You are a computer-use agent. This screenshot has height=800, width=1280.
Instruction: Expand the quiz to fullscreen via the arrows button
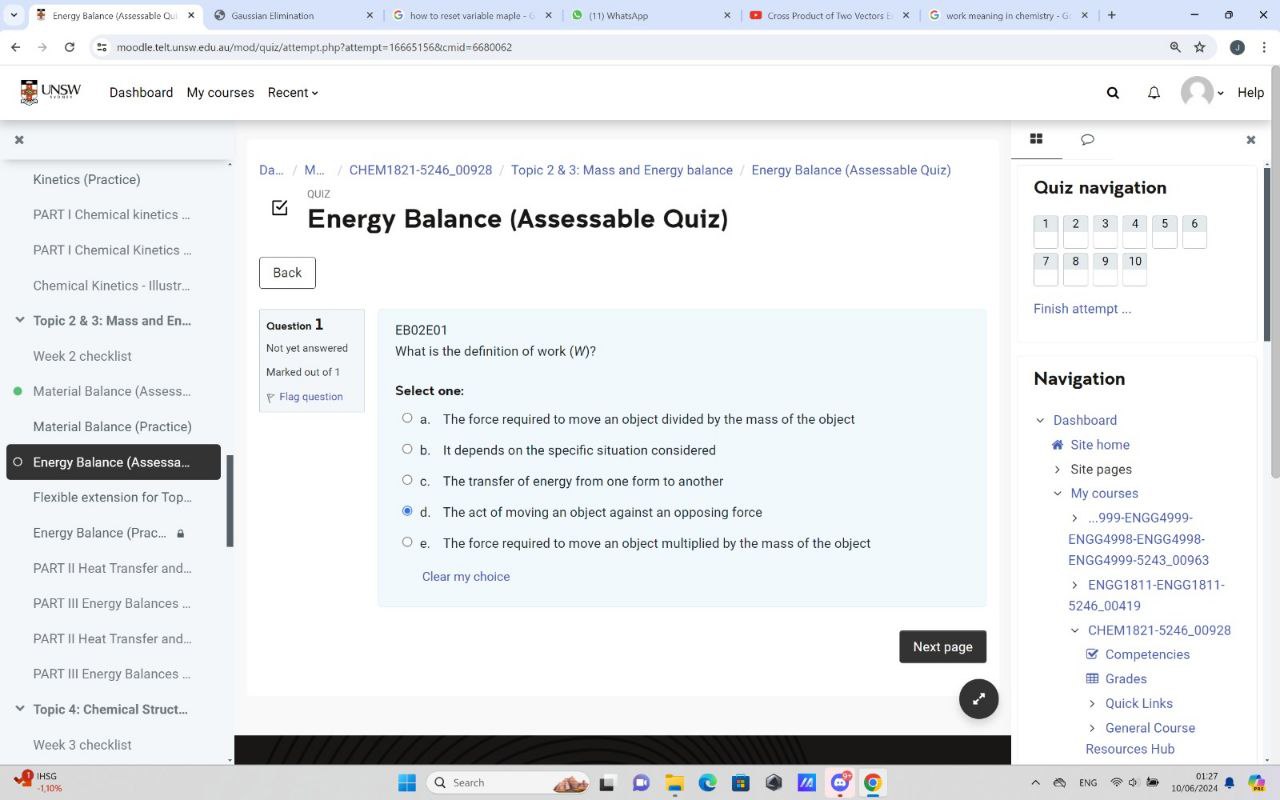coord(978,698)
